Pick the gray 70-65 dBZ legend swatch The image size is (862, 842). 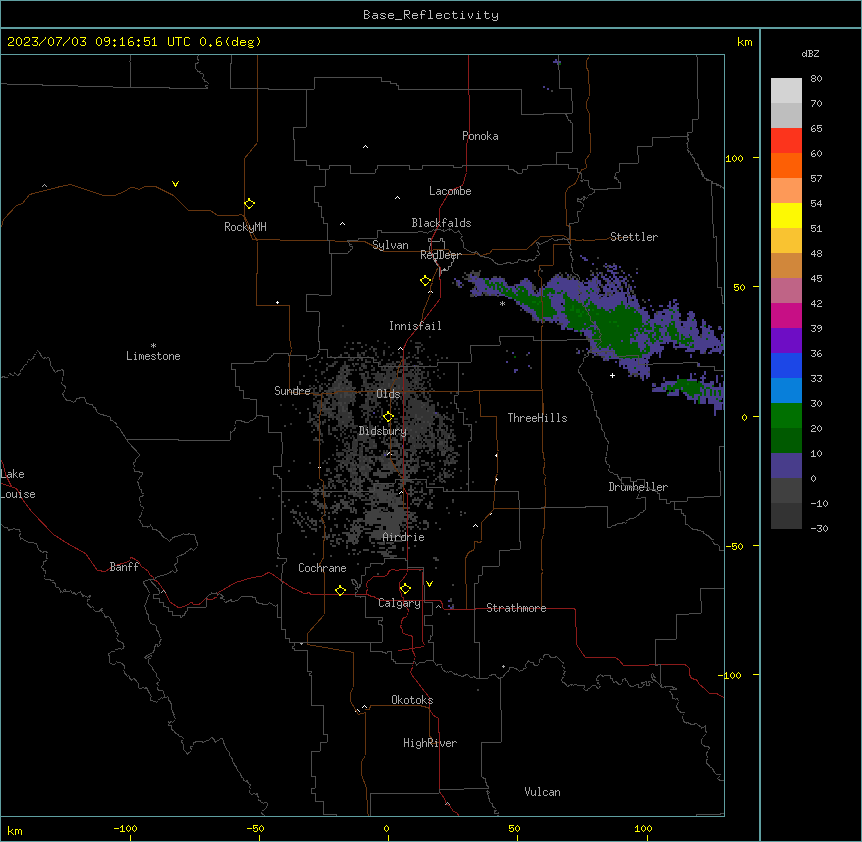[x=786, y=115]
